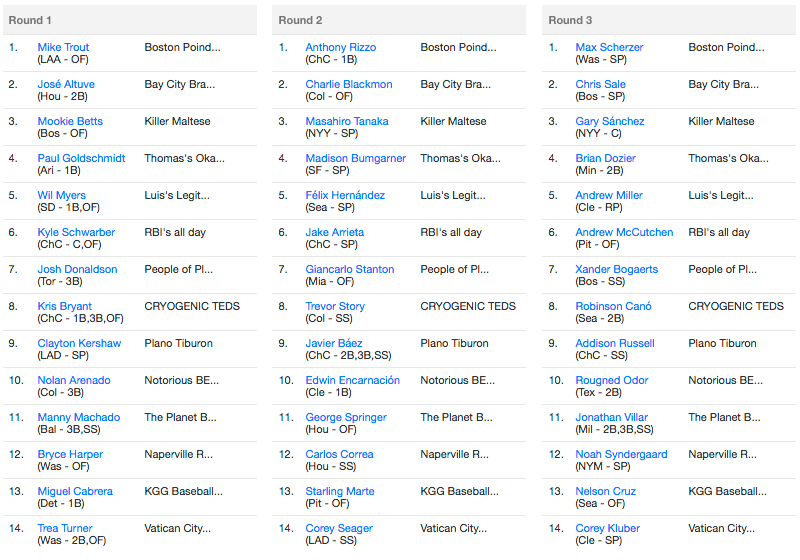This screenshot has width=800, height=560.
Task: Open Bryce Harper's player link
Action: (x=70, y=454)
